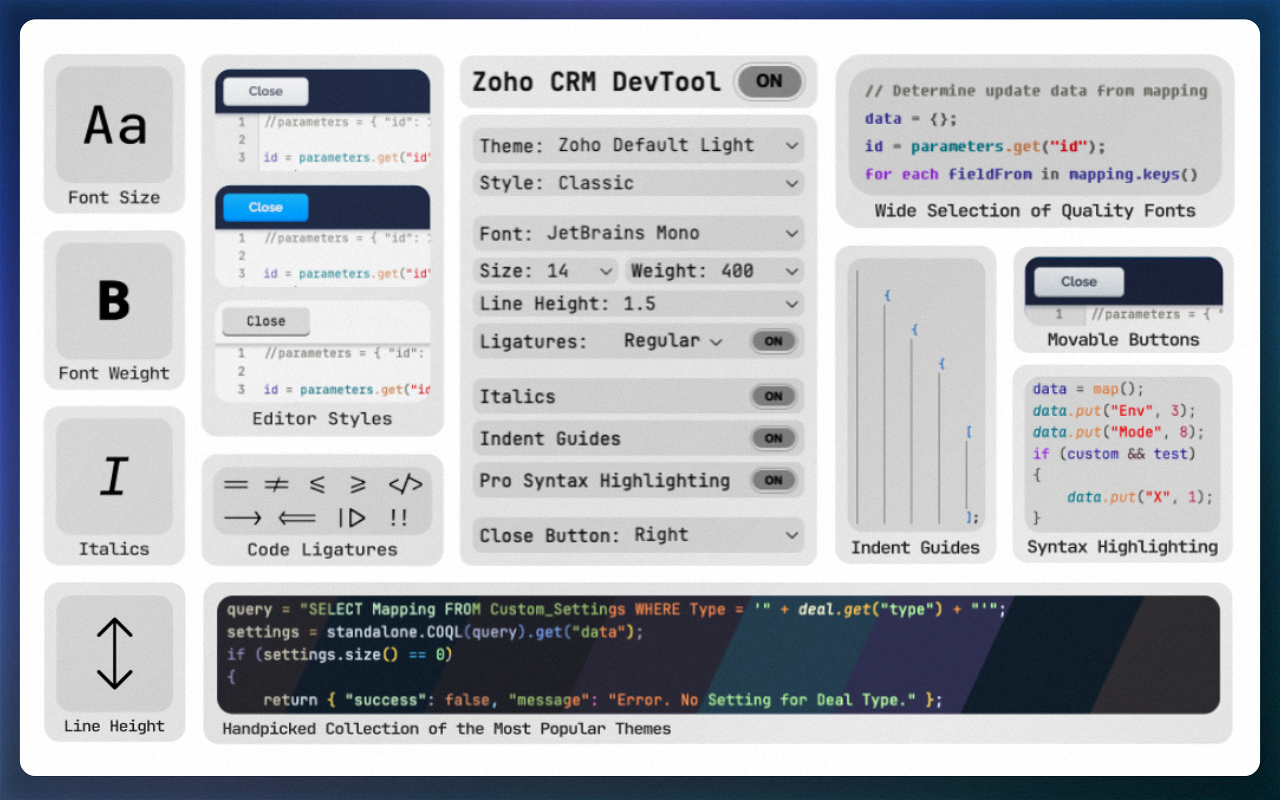Expand the Font selection dropdown

click(x=637, y=233)
